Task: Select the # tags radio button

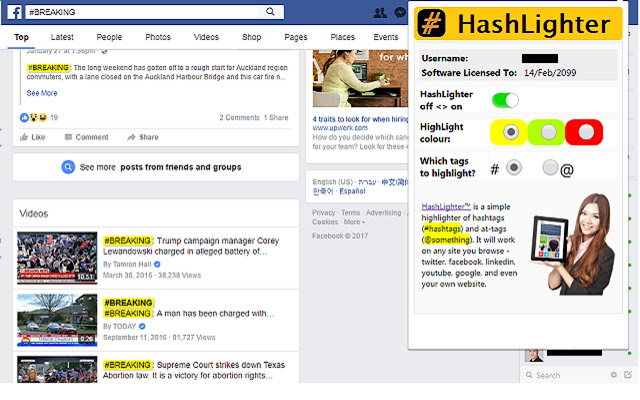Action: click(513, 167)
